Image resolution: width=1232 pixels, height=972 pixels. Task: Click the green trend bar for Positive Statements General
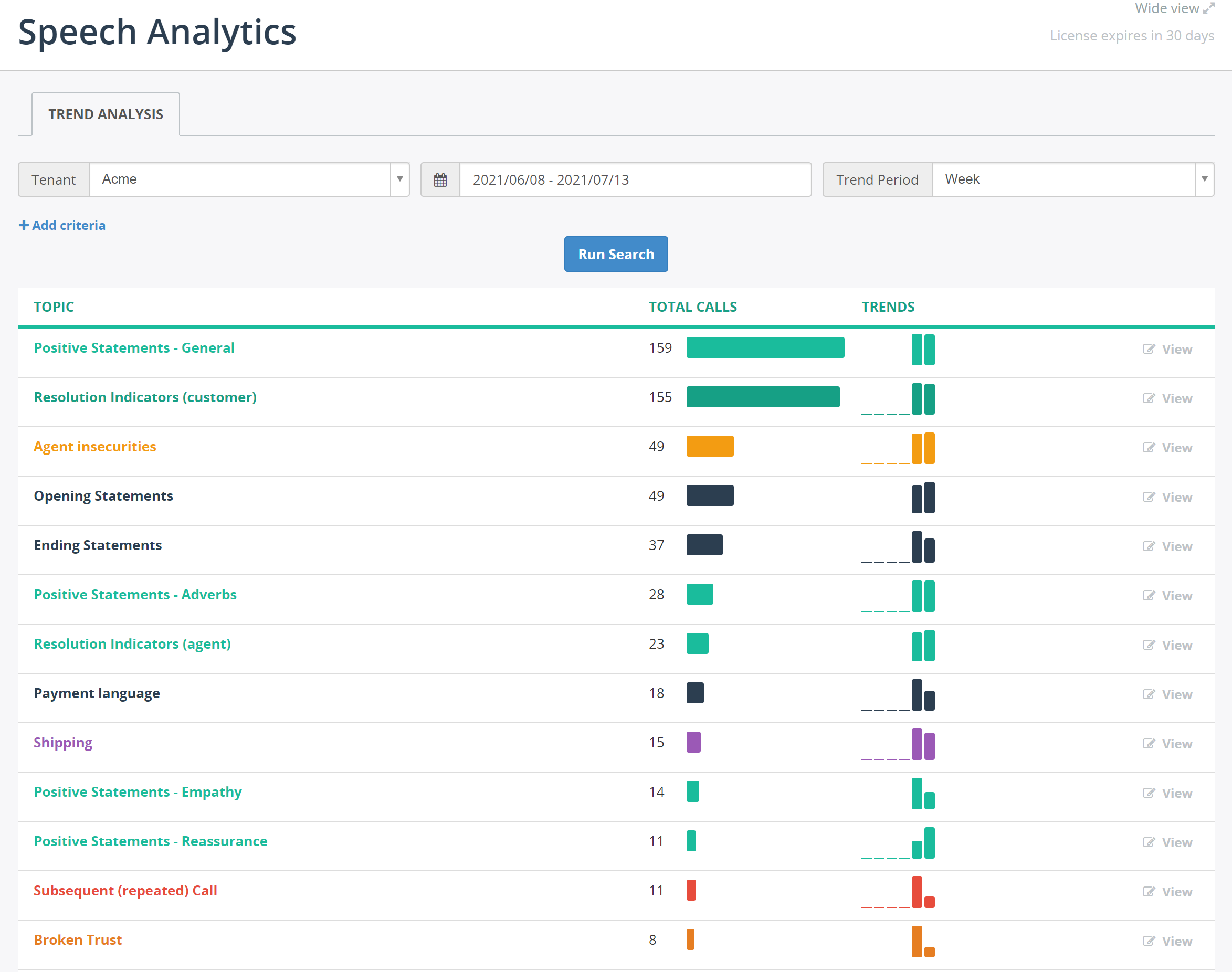(x=920, y=350)
